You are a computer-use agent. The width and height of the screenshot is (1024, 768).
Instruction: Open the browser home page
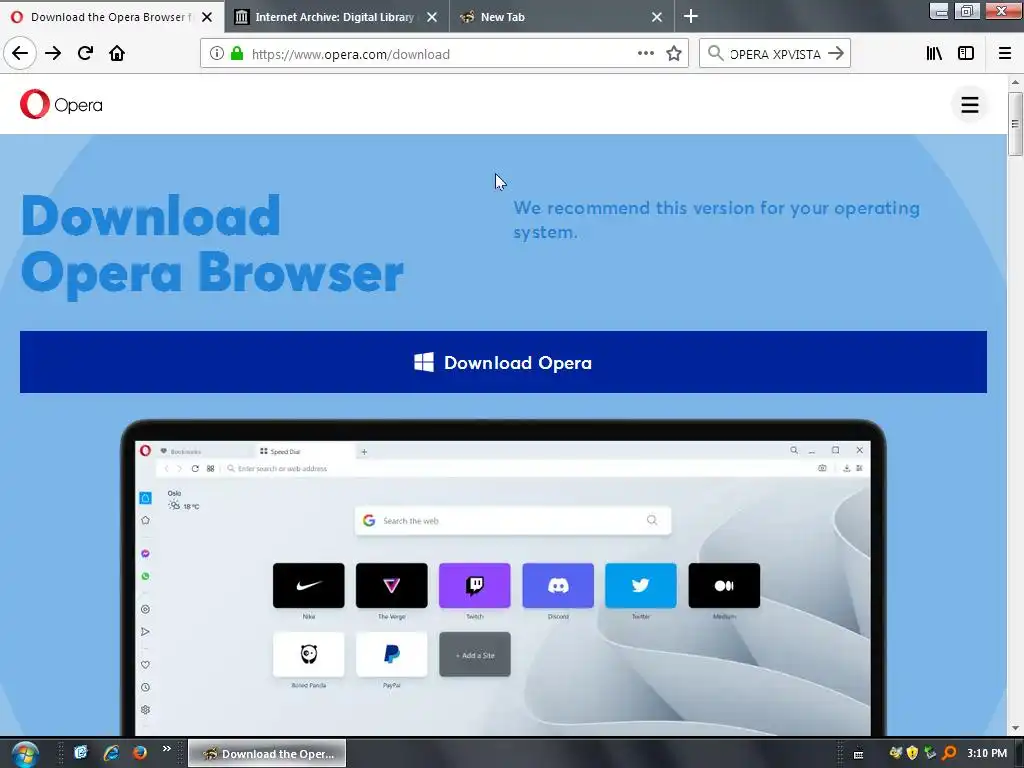(x=117, y=54)
